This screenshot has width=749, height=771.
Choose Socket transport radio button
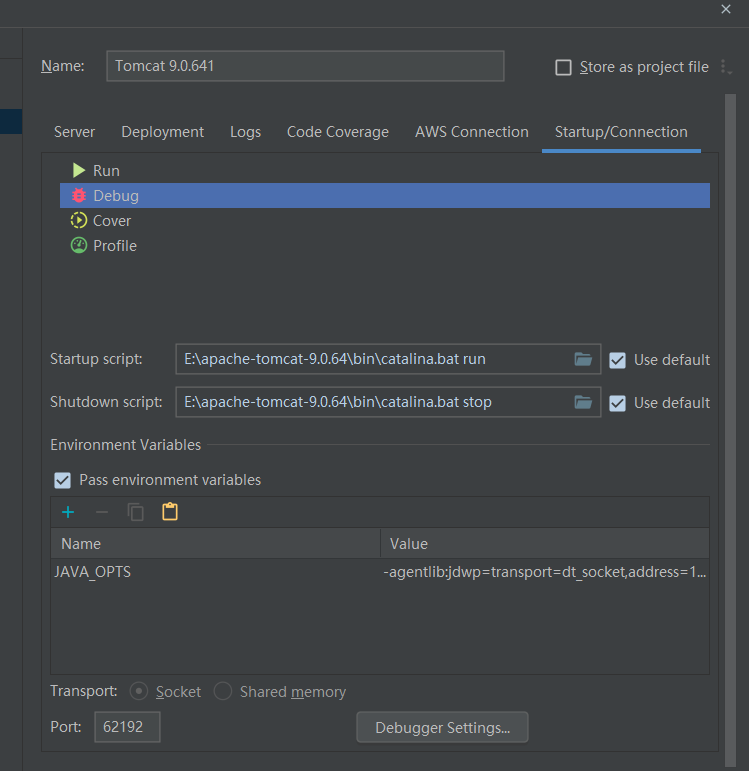(139, 691)
